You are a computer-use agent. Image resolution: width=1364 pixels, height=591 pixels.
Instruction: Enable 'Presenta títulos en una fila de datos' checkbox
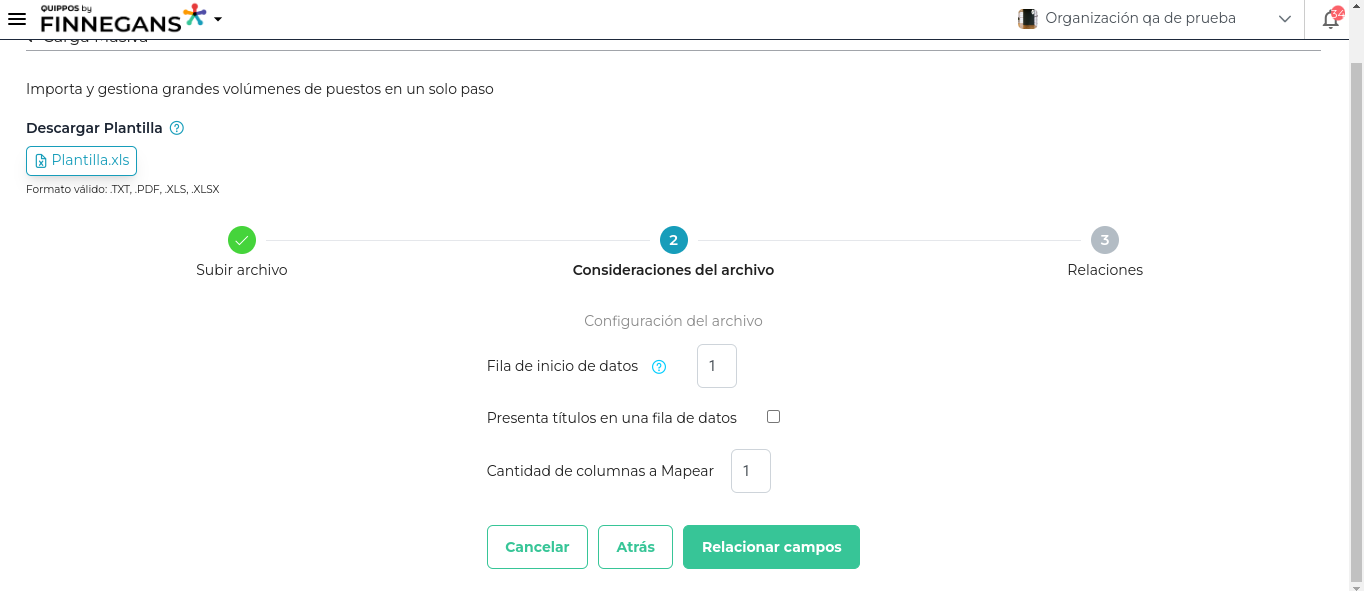tap(773, 417)
